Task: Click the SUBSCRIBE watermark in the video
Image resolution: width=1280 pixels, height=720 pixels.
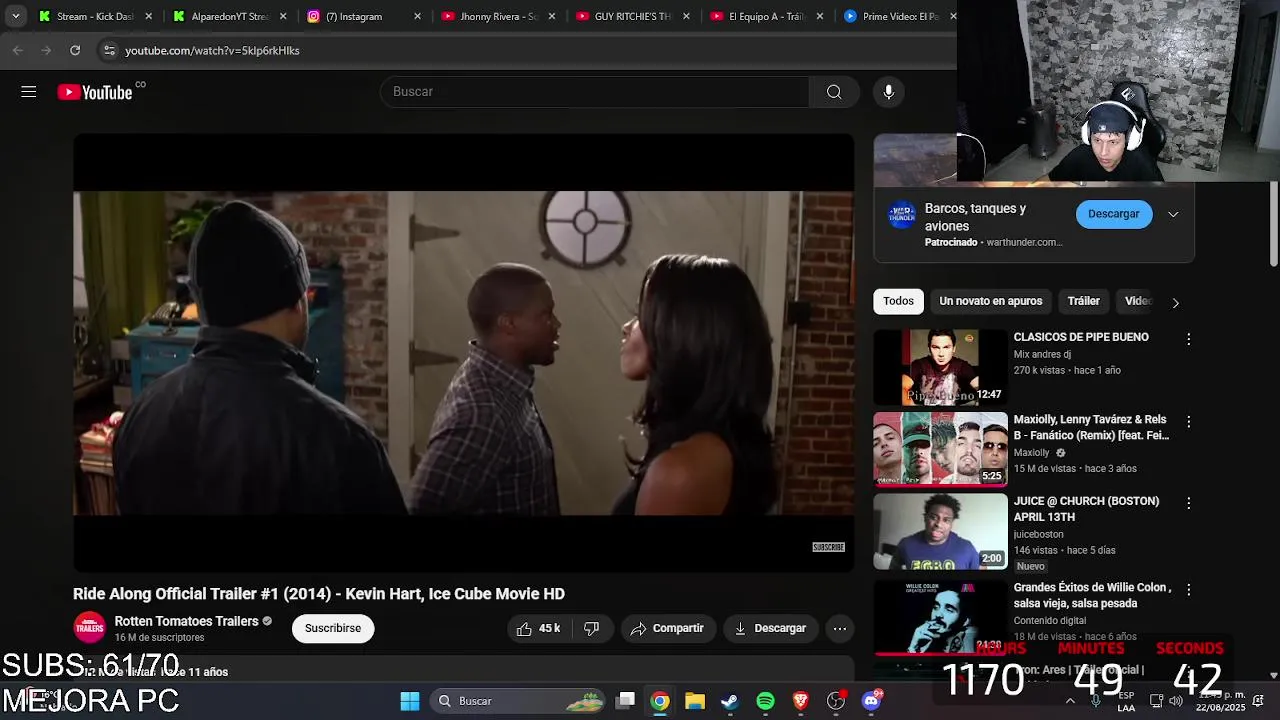Action: (828, 547)
